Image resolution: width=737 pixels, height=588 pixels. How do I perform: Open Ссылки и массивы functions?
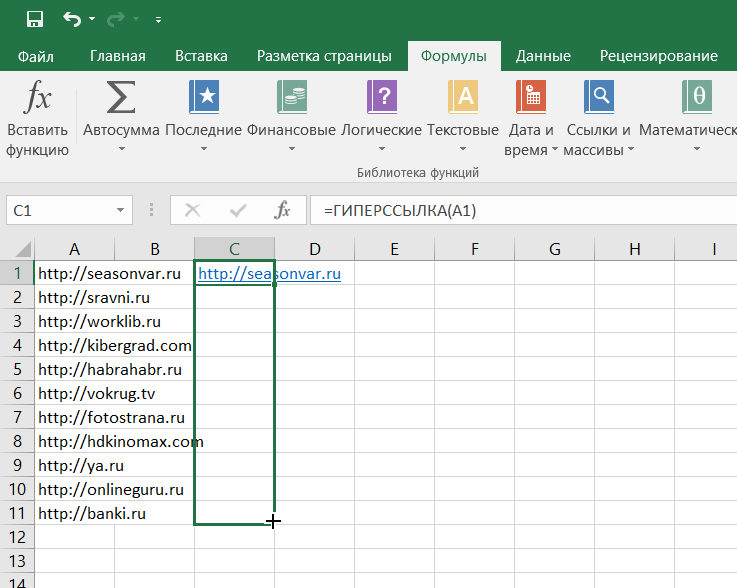598,118
